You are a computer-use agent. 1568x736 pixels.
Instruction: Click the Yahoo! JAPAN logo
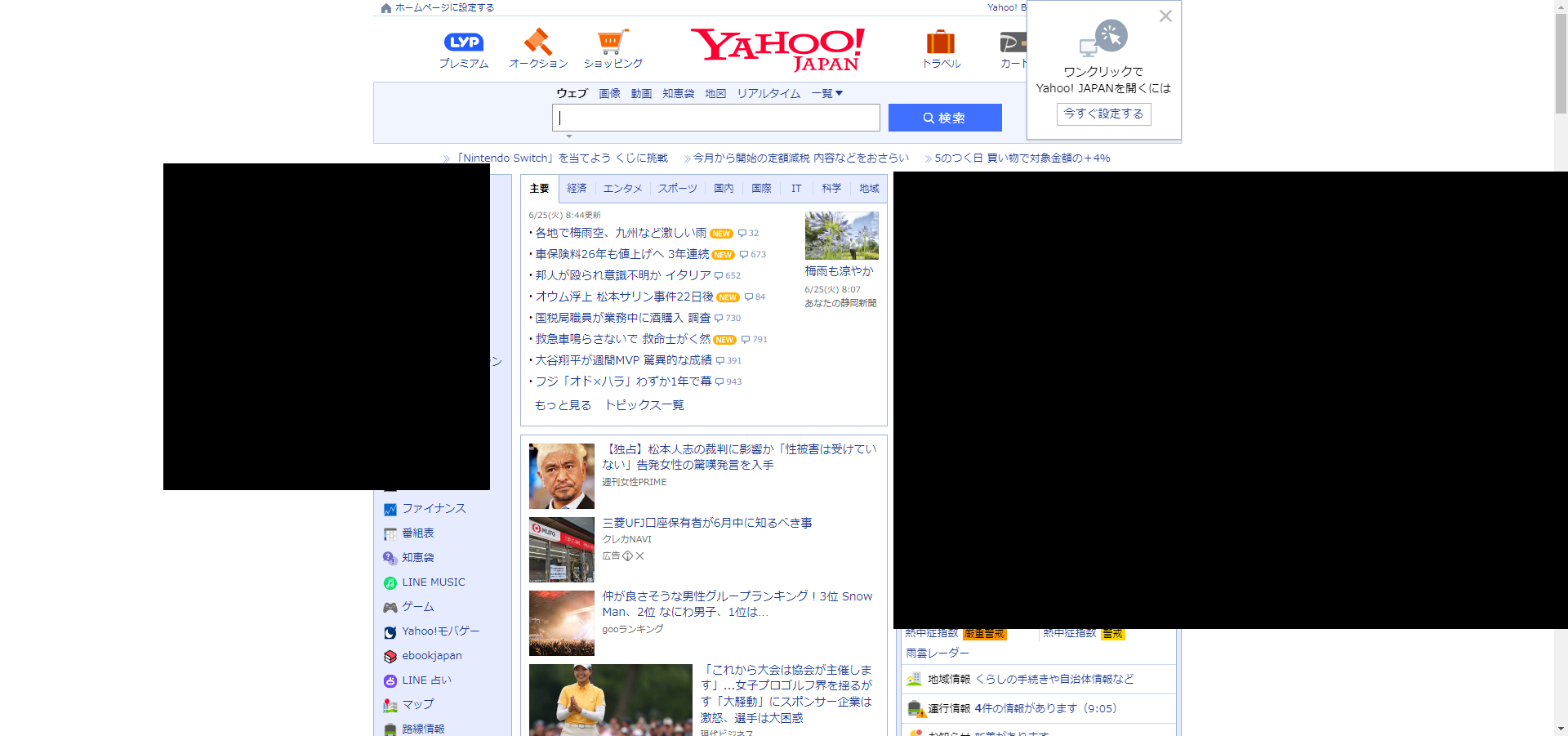tap(777, 49)
